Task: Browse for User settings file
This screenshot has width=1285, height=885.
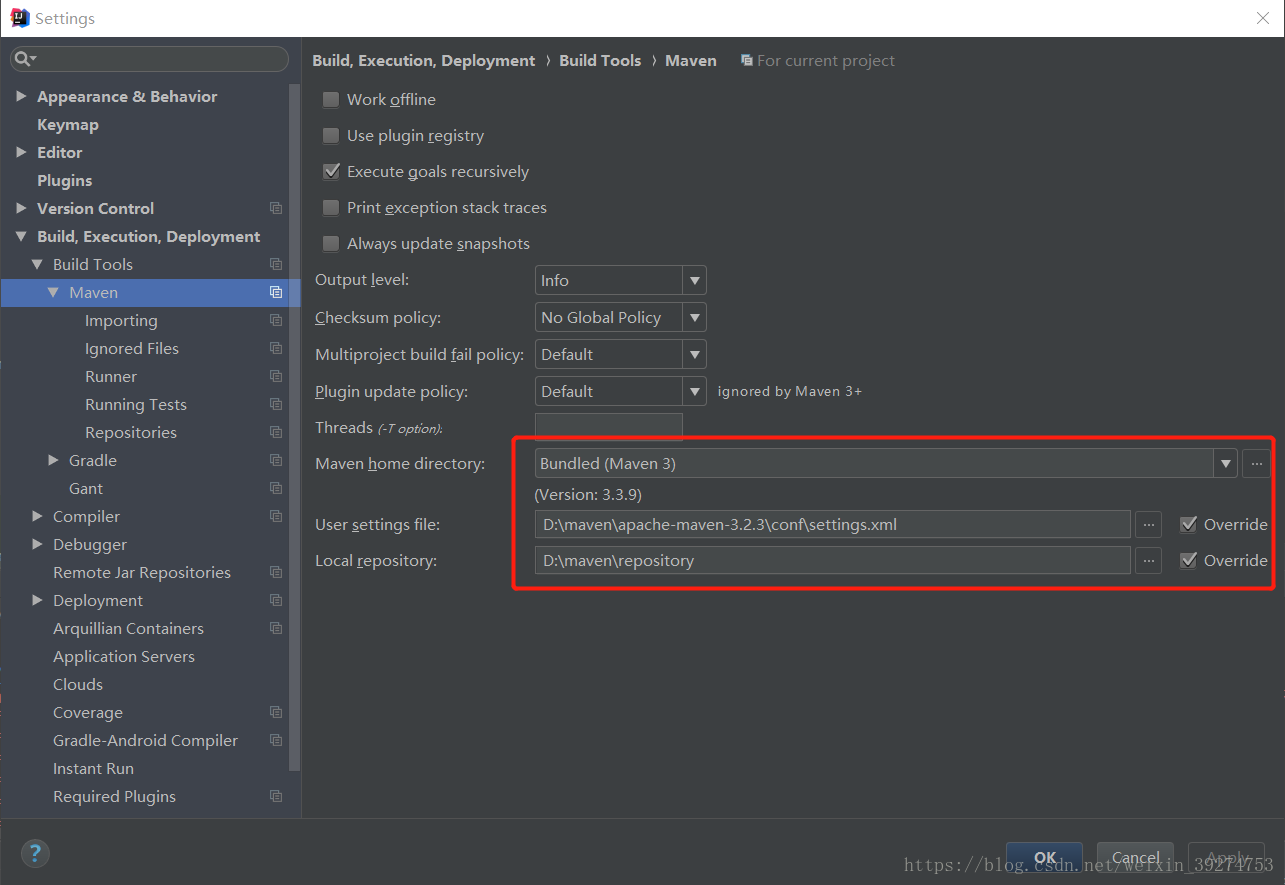Action: tap(1149, 524)
